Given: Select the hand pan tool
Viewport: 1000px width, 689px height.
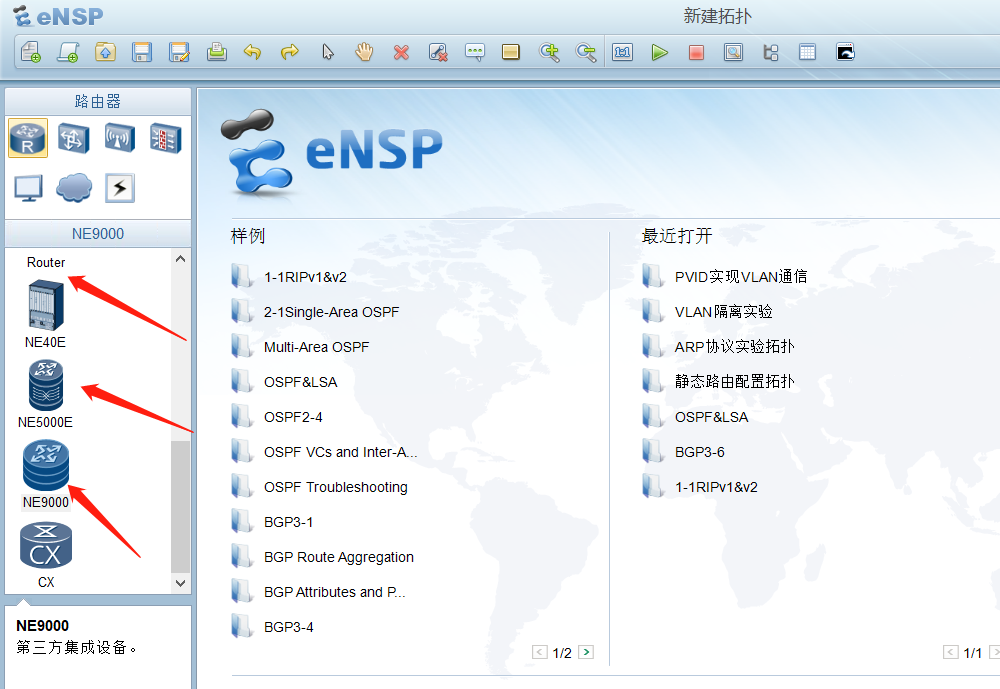Looking at the screenshot, I should [x=364, y=52].
